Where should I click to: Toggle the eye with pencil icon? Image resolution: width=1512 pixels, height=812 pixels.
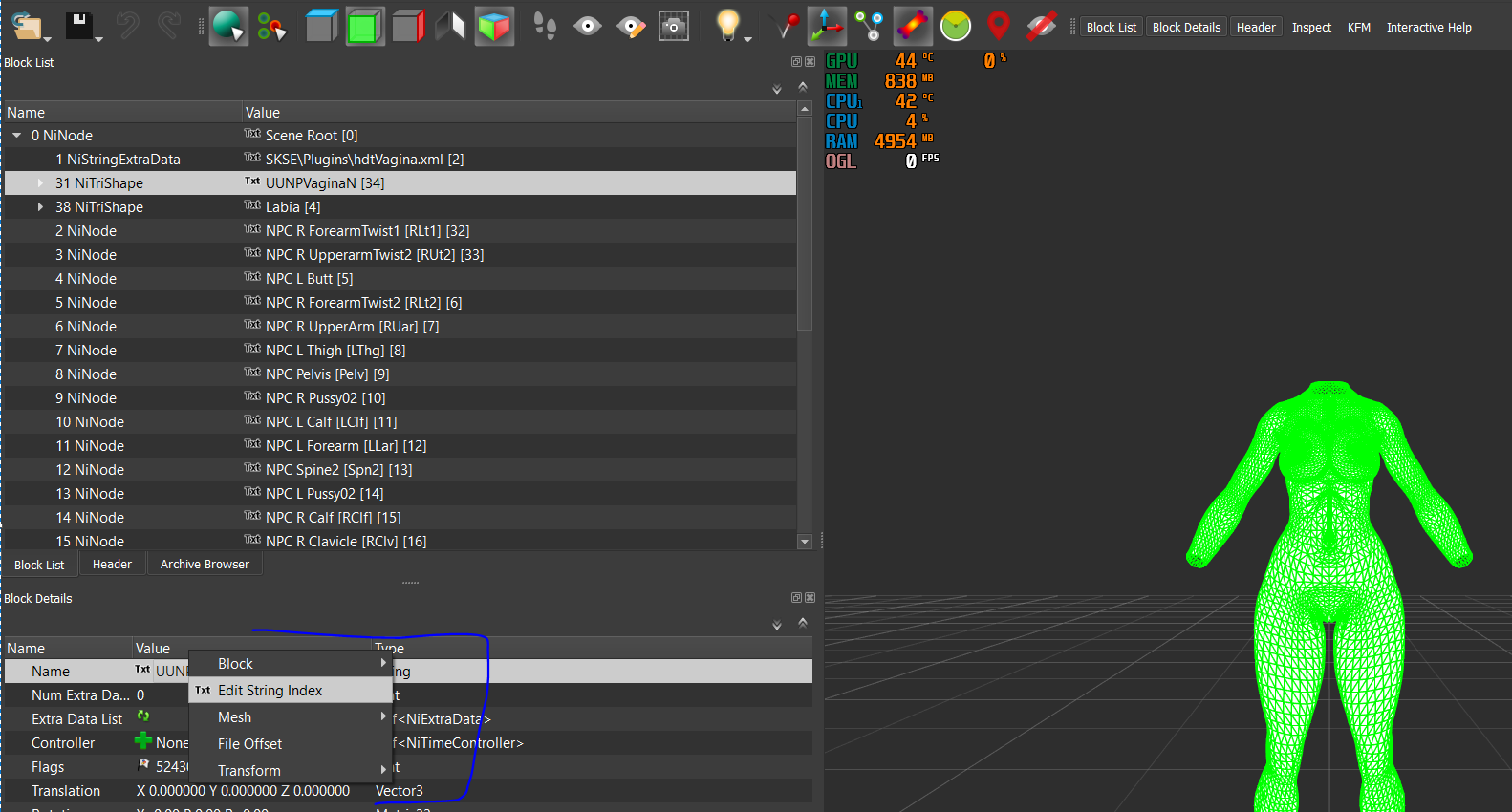tap(631, 26)
